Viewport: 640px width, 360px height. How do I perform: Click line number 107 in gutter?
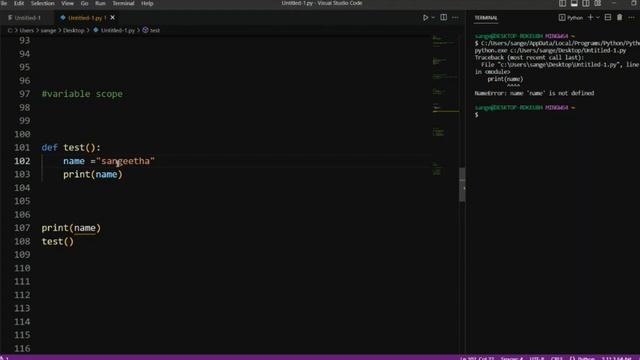[x=22, y=228]
